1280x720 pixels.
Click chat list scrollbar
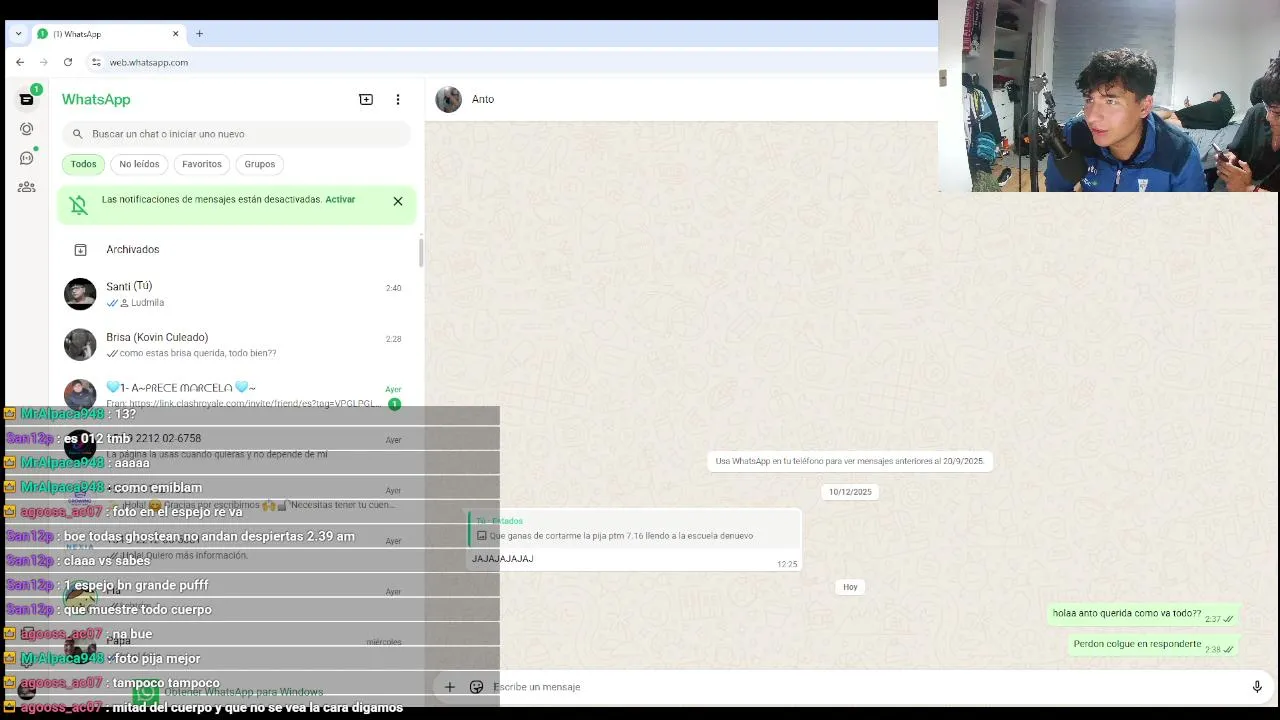click(x=421, y=253)
